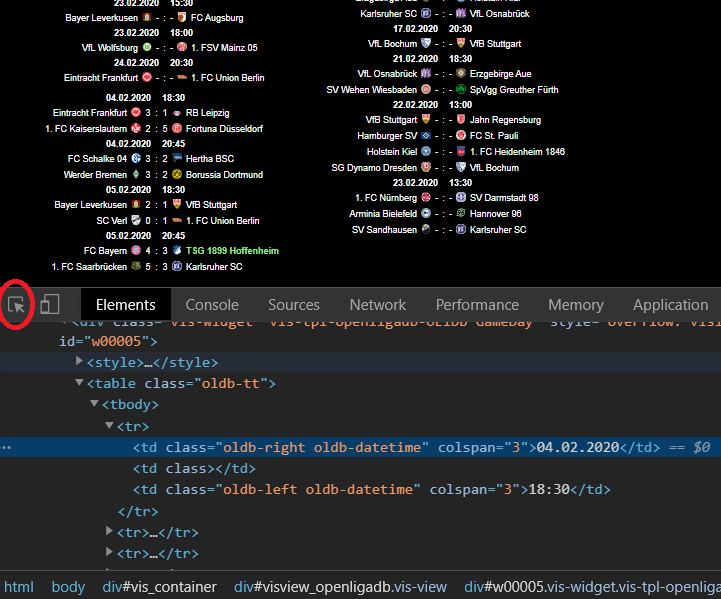Click the TSG 1899 Hoffenheim logo
The height and width of the screenshot is (599, 721).
(x=177, y=250)
